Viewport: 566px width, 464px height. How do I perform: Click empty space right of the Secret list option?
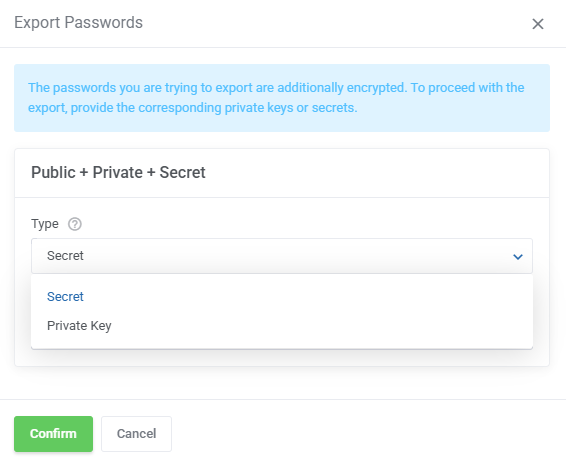click(x=307, y=296)
